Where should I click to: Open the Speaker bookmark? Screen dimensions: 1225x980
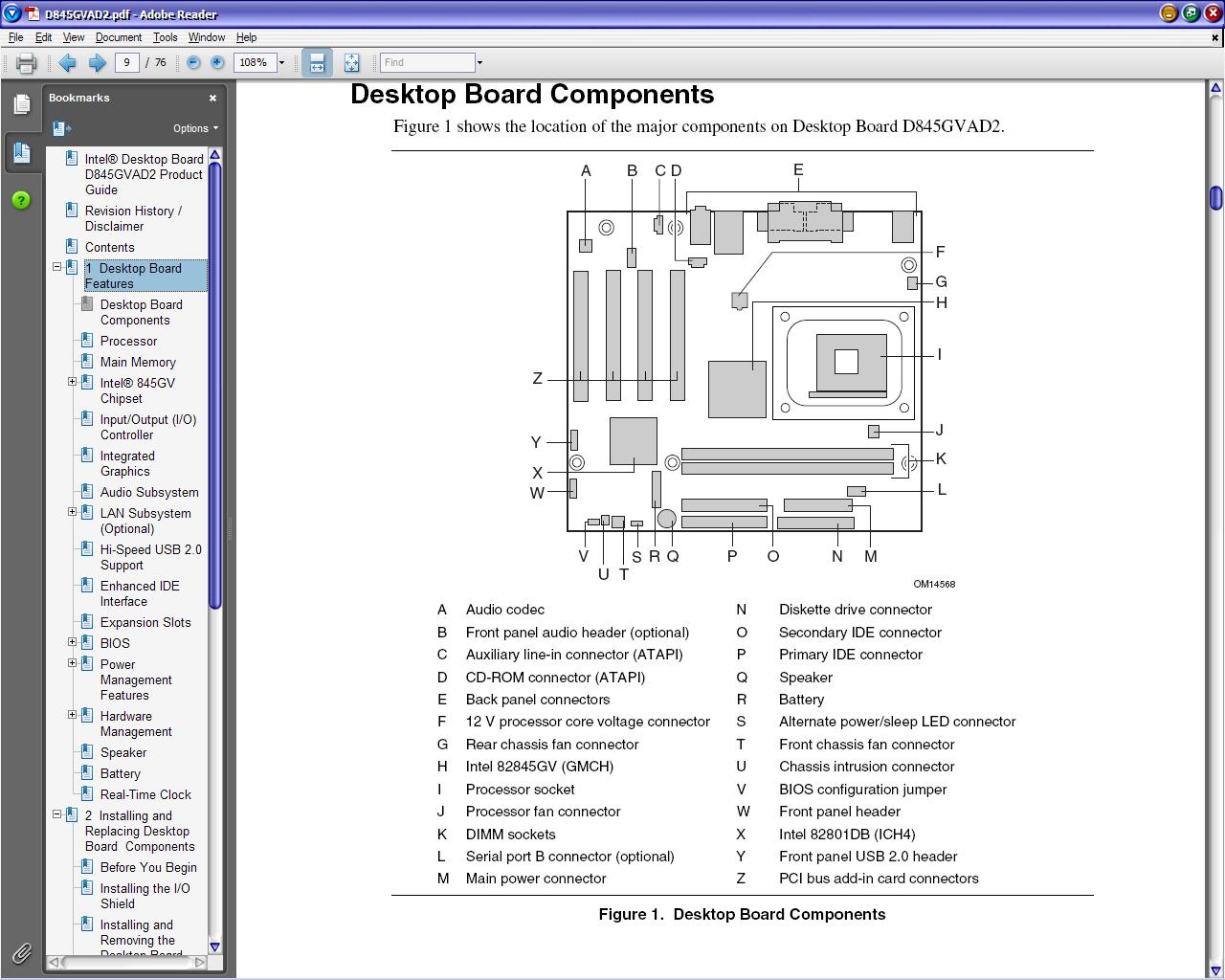(x=123, y=752)
